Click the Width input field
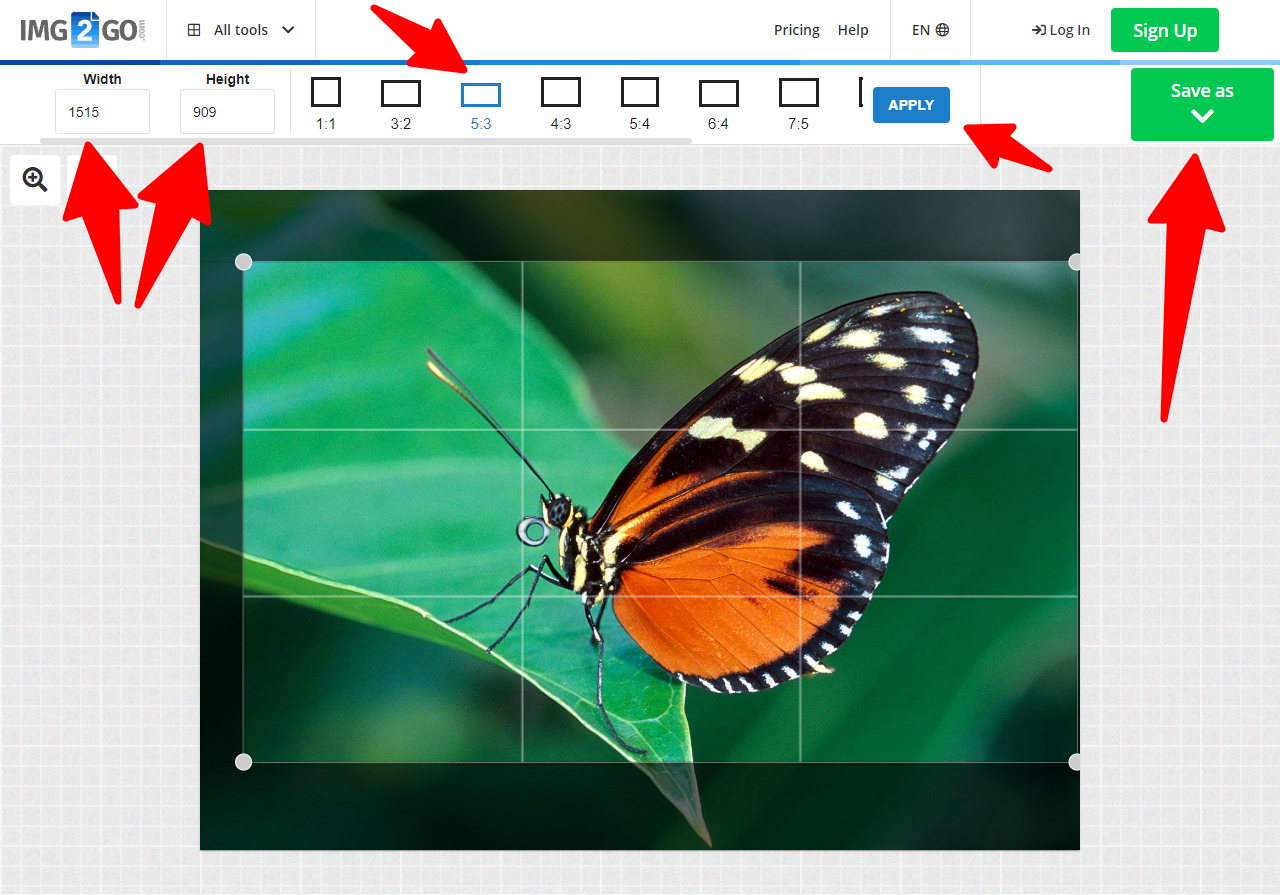Screen dimensions: 1280x895 102,112
